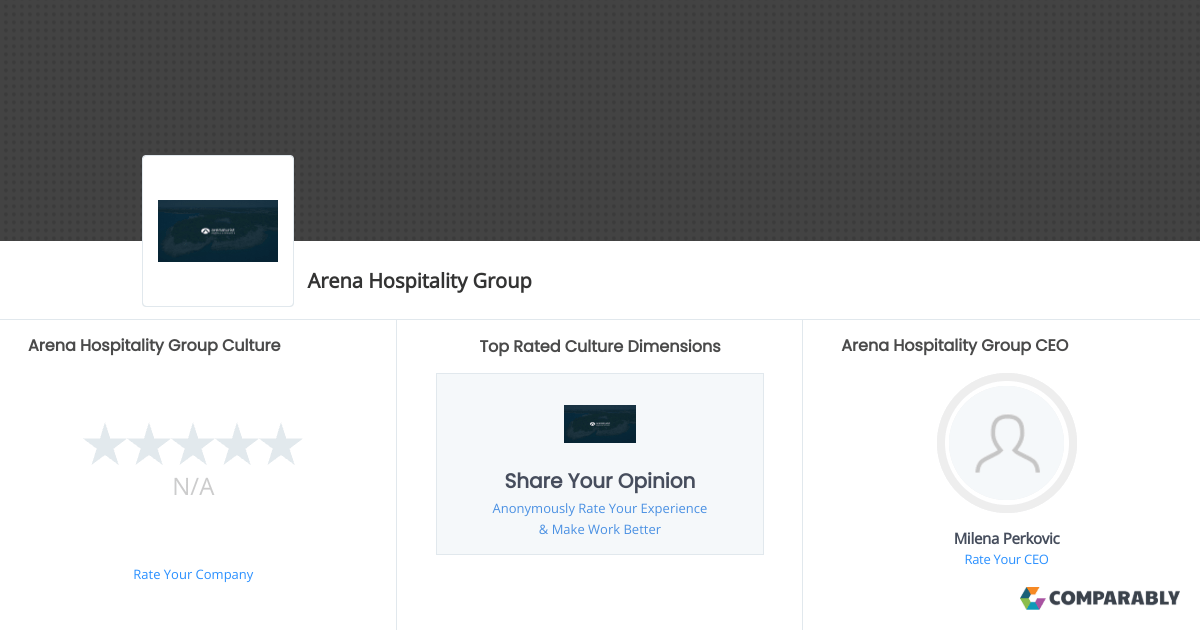Open the Rate Your CEO link
Viewport: 1200px width, 630px height.
pyautogui.click(x=1006, y=560)
